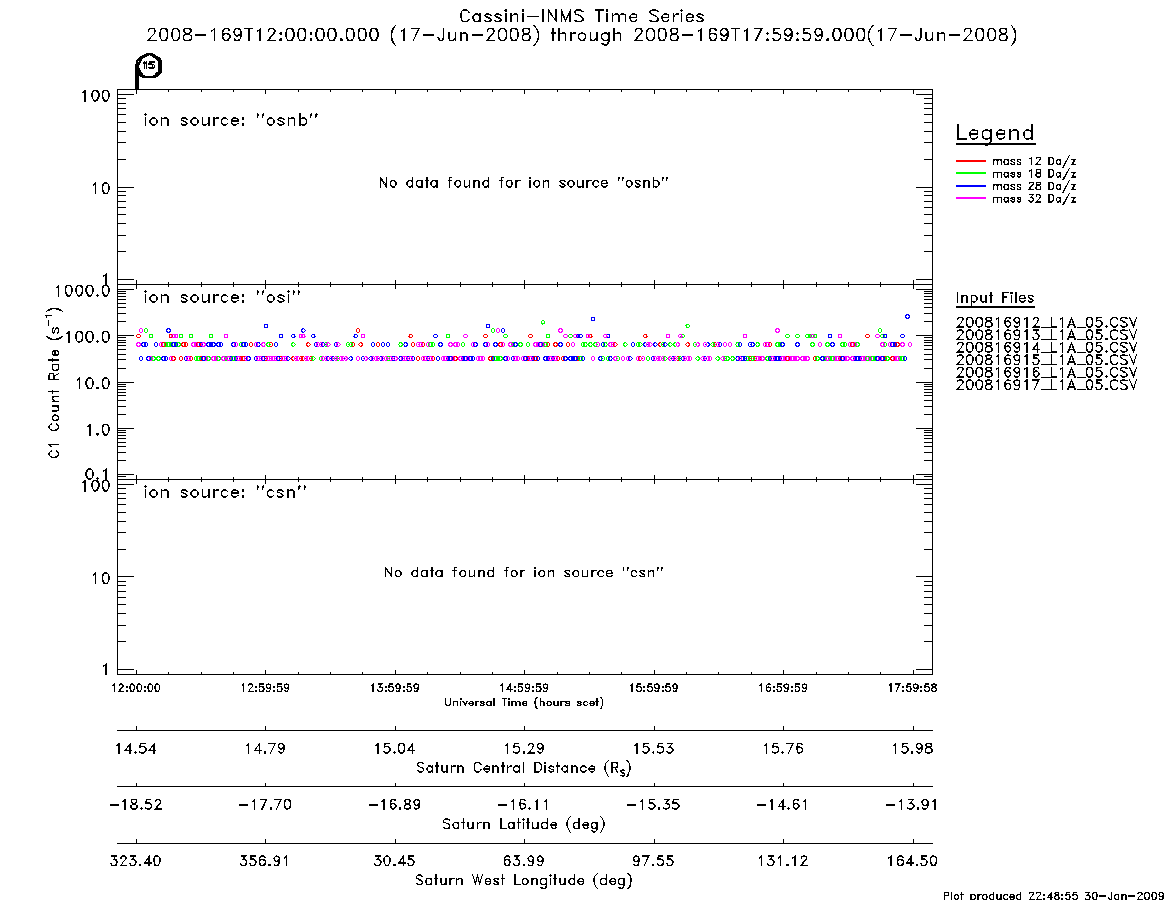This screenshot has height=900, width=1165.
Task: Click the 'Plot produced 22:48:55 30-Jan-2009' timestamp
Action: click(1053, 895)
